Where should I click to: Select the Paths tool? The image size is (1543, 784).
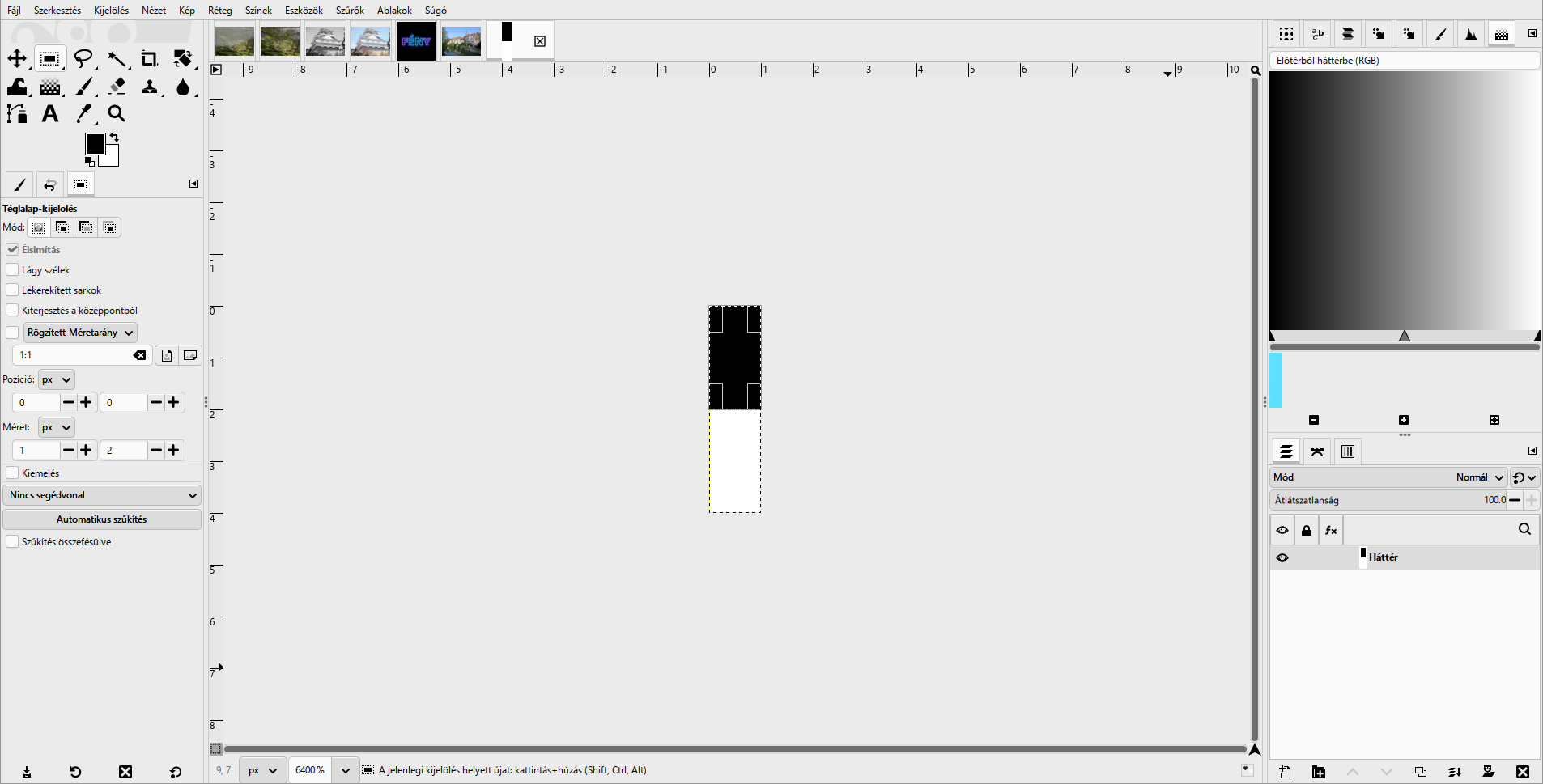[x=17, y=114]
